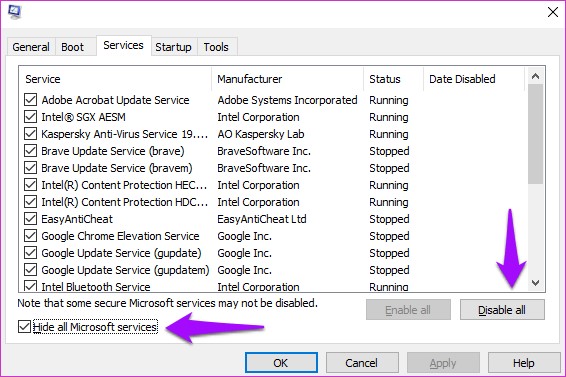Sort by the Service column header
This screenshot has height=377, width=566.
[115, 79]
